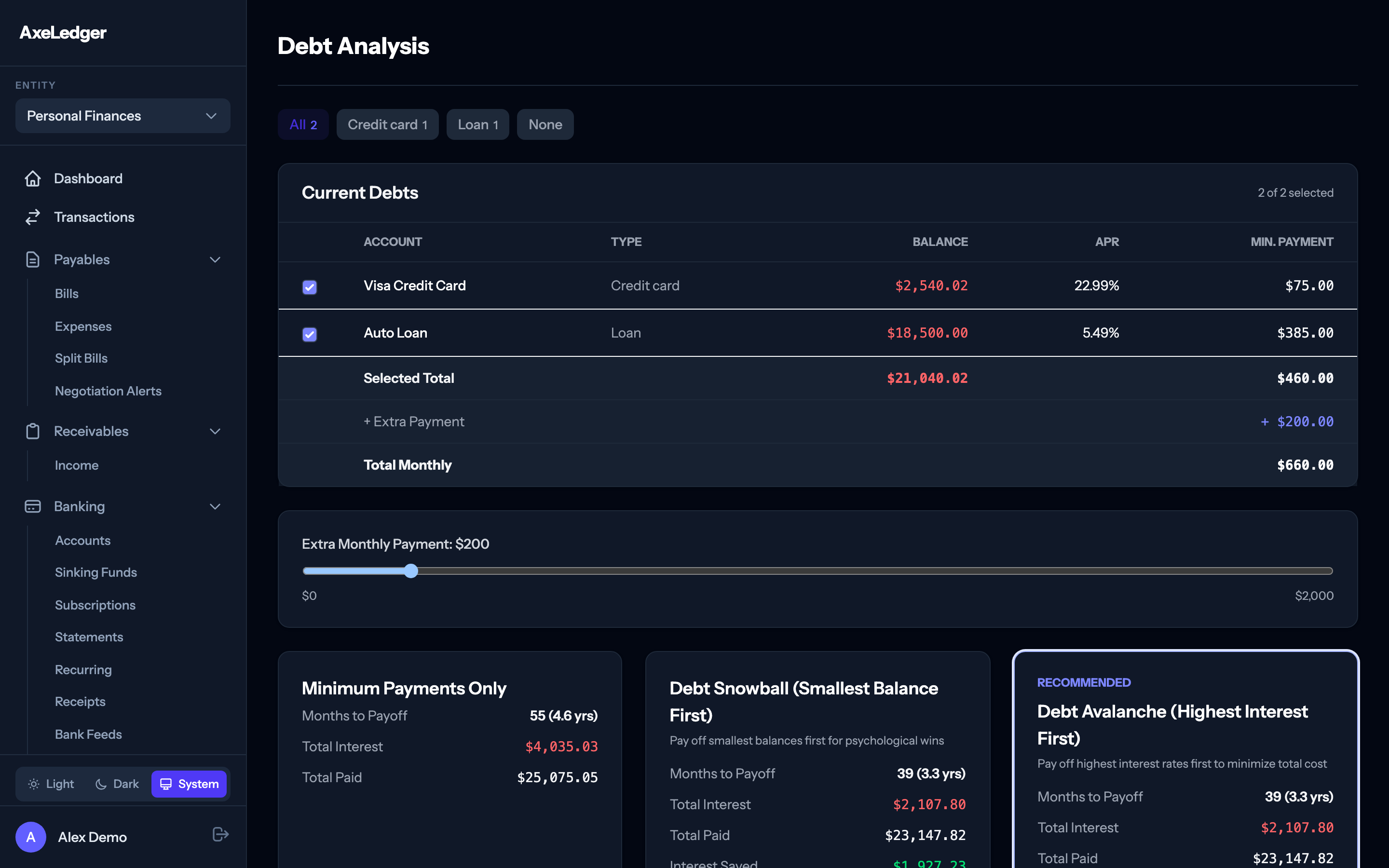
Task: Click the logout icon beside Alex Demo
Action: 220,834
